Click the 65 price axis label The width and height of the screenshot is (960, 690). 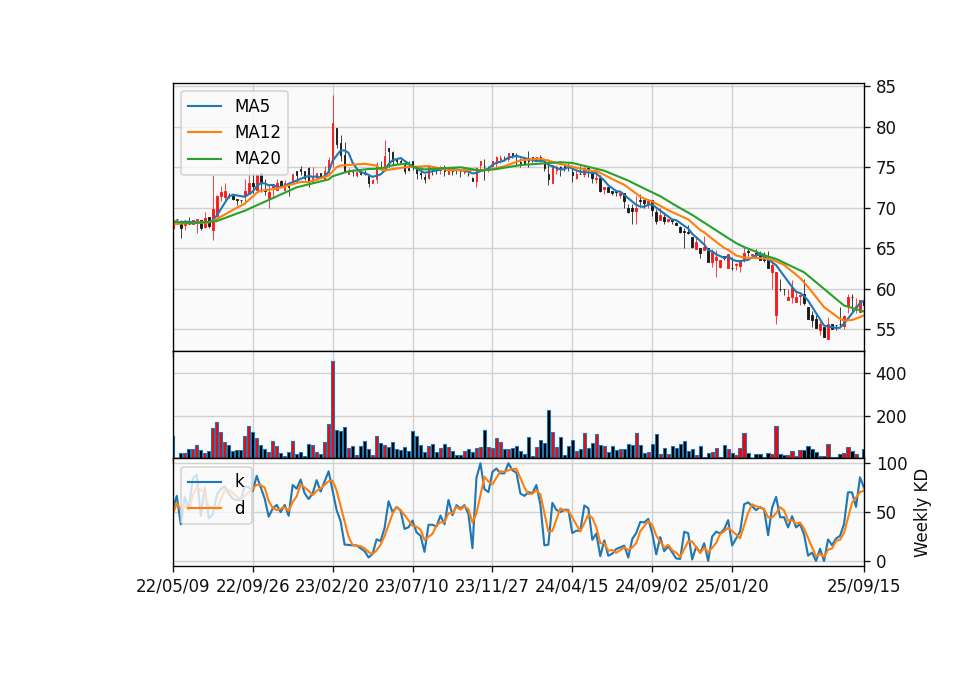(x=885, y=249)
